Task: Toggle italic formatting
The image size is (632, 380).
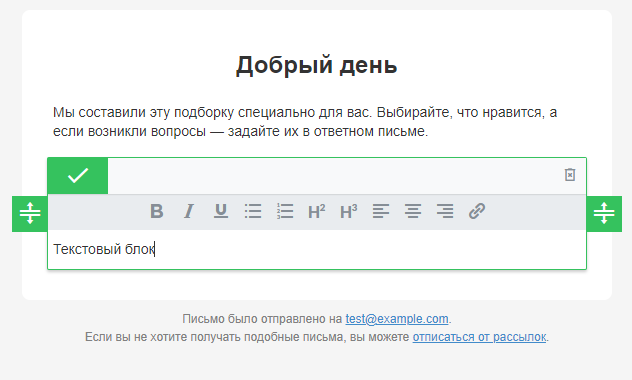Action: coord(189,211)
